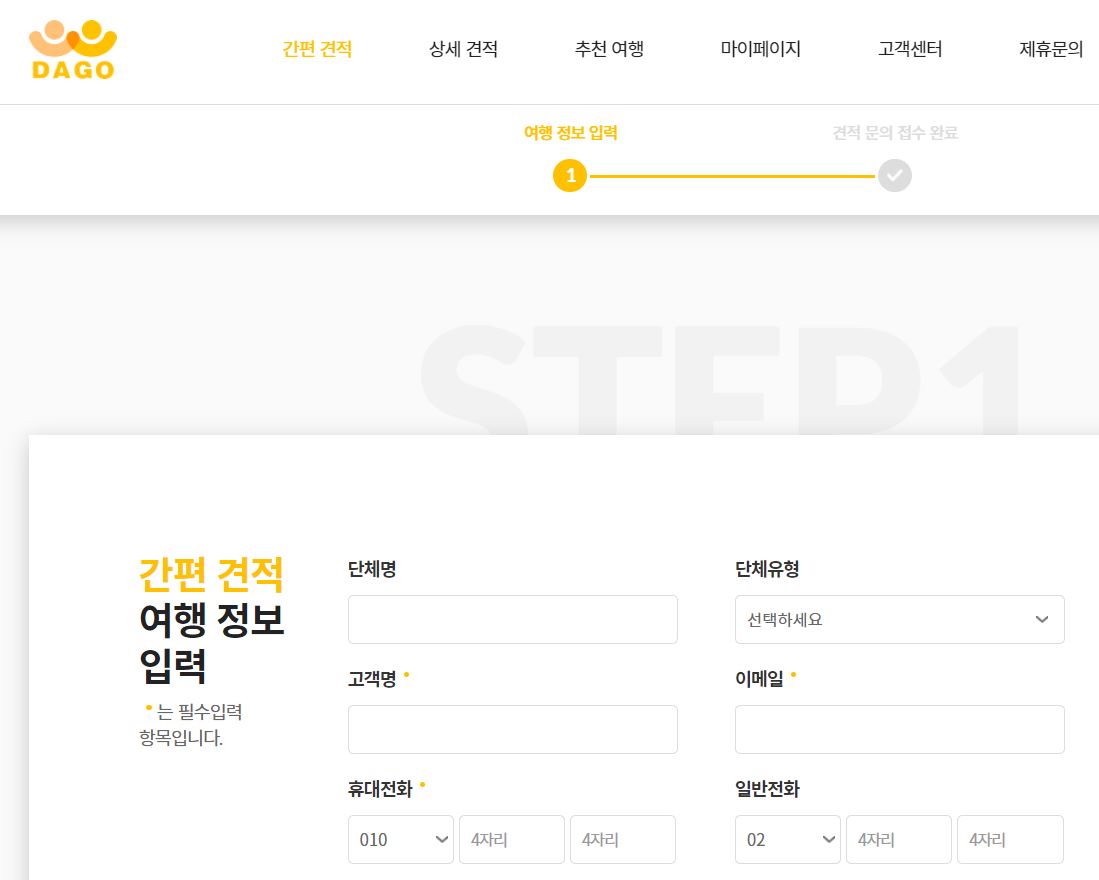Click the 여행 정보 입력 form heading
This screenshot has height=880, width=1099.
(211, 642)
